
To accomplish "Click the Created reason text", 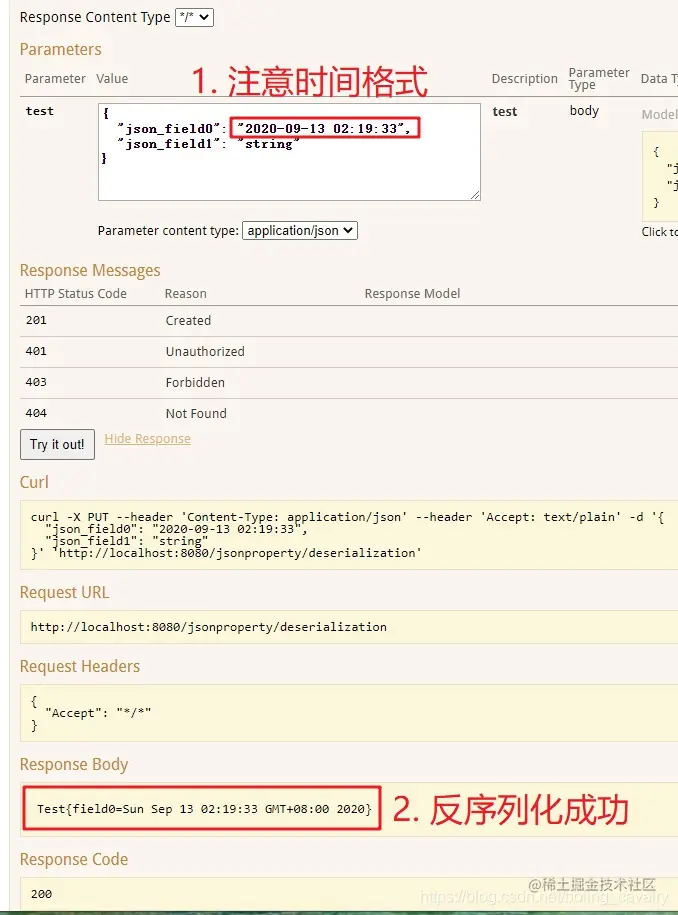I will 188,320.
